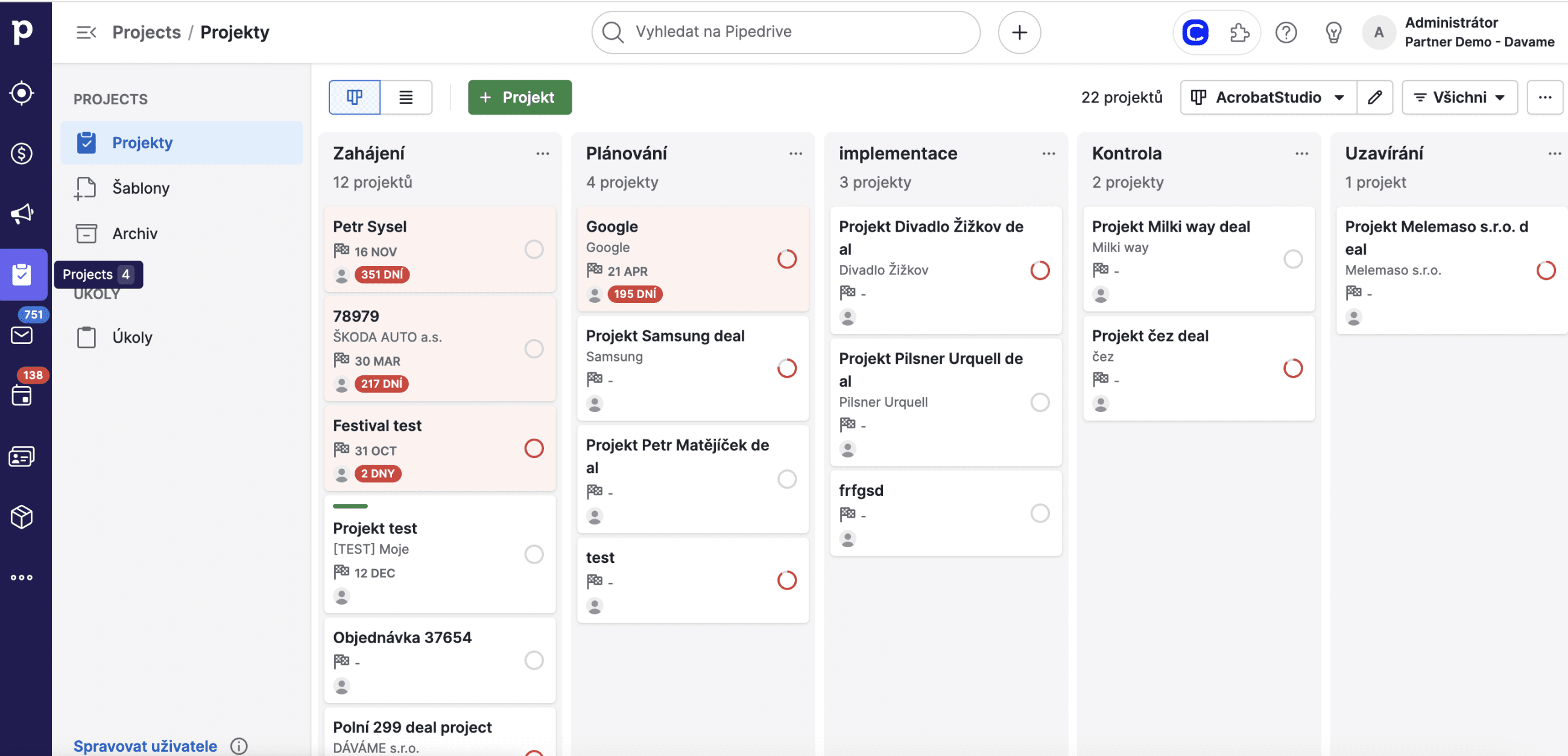Toggle status circle on Festival test card
This screenshot has width=1568, height=756.
pyautogui.click(x=534, y=448)
